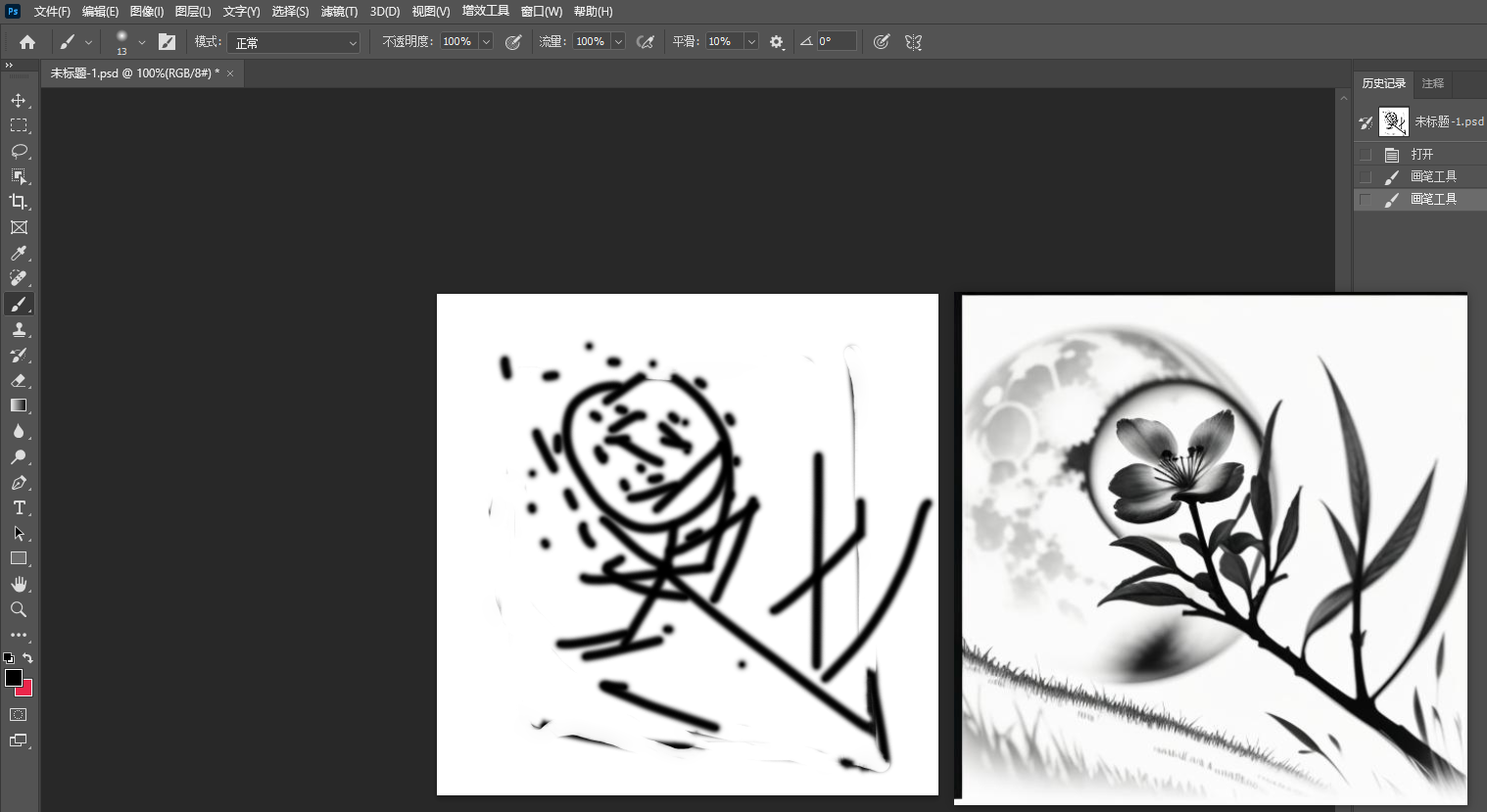Change the screen mode
The image size is (1487, 812).
click(19, 740)
